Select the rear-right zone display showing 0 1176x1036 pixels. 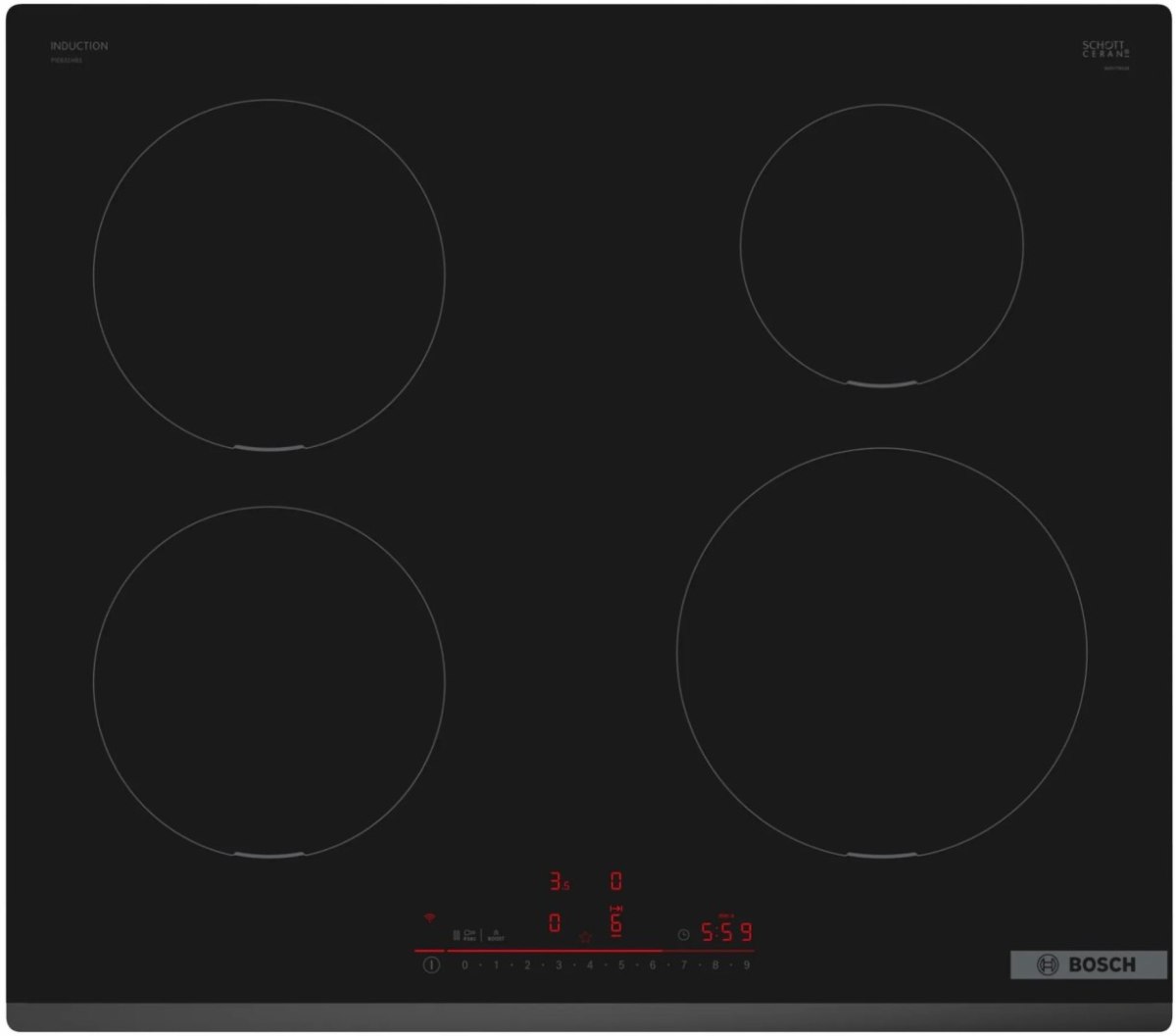[x=616, y=881]
